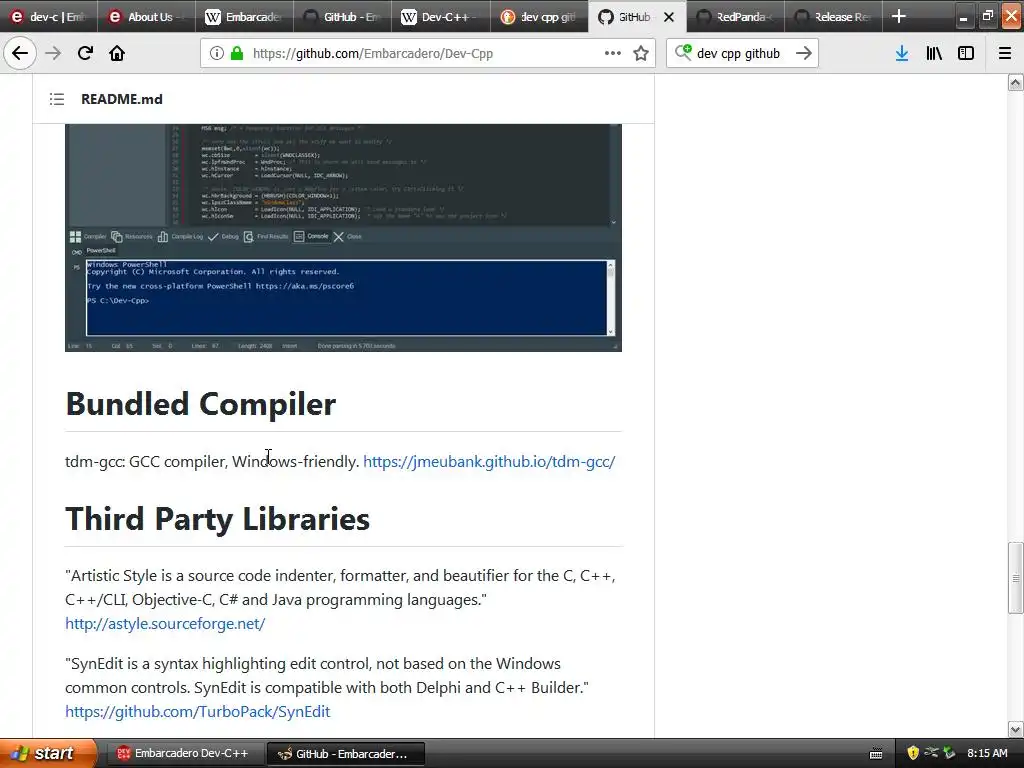Click the taskbar clock showing 8:15 AM
Viewport: 1024px width, 768px height.
(x=987, y=753)
